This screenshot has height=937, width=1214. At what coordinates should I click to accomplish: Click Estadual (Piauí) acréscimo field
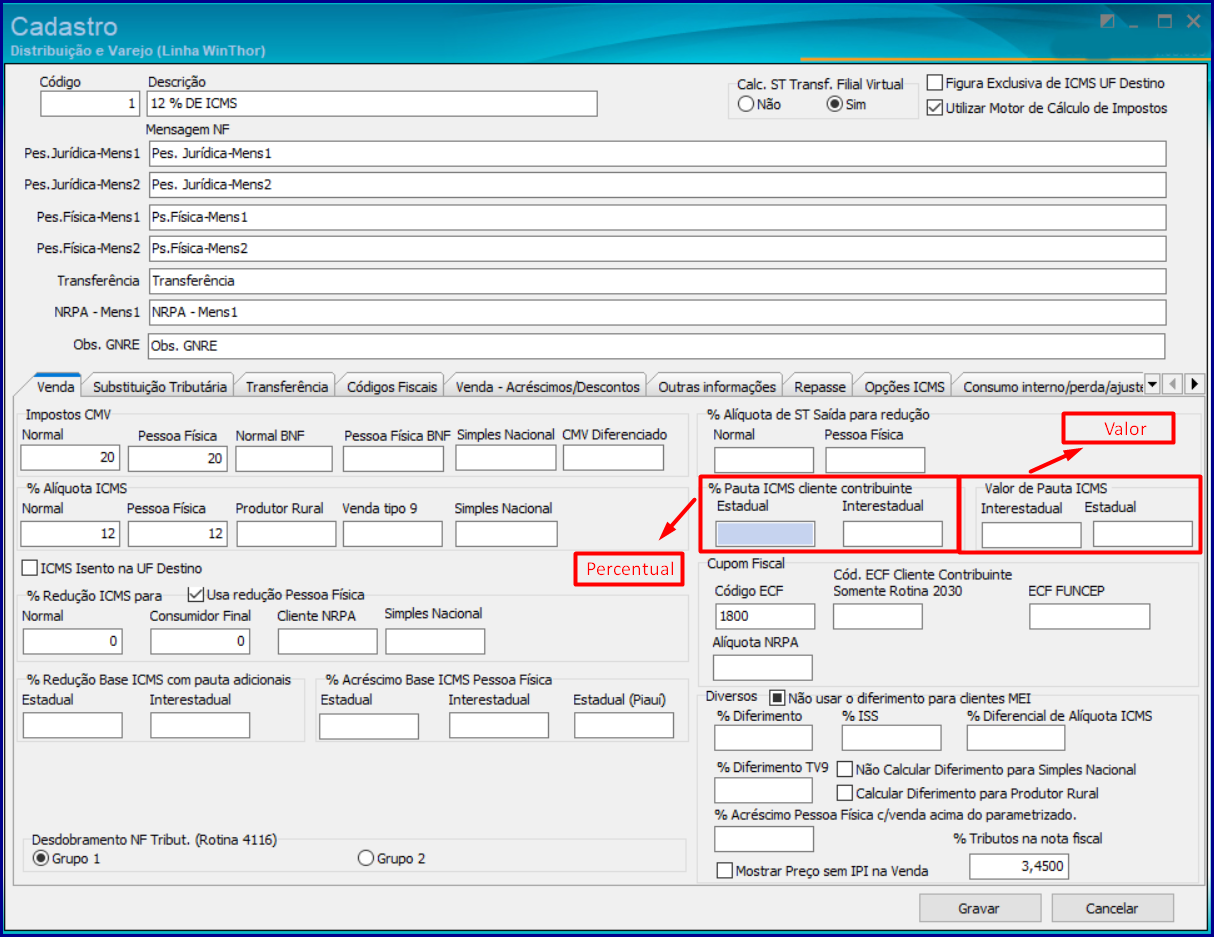(x=624, y=726)
